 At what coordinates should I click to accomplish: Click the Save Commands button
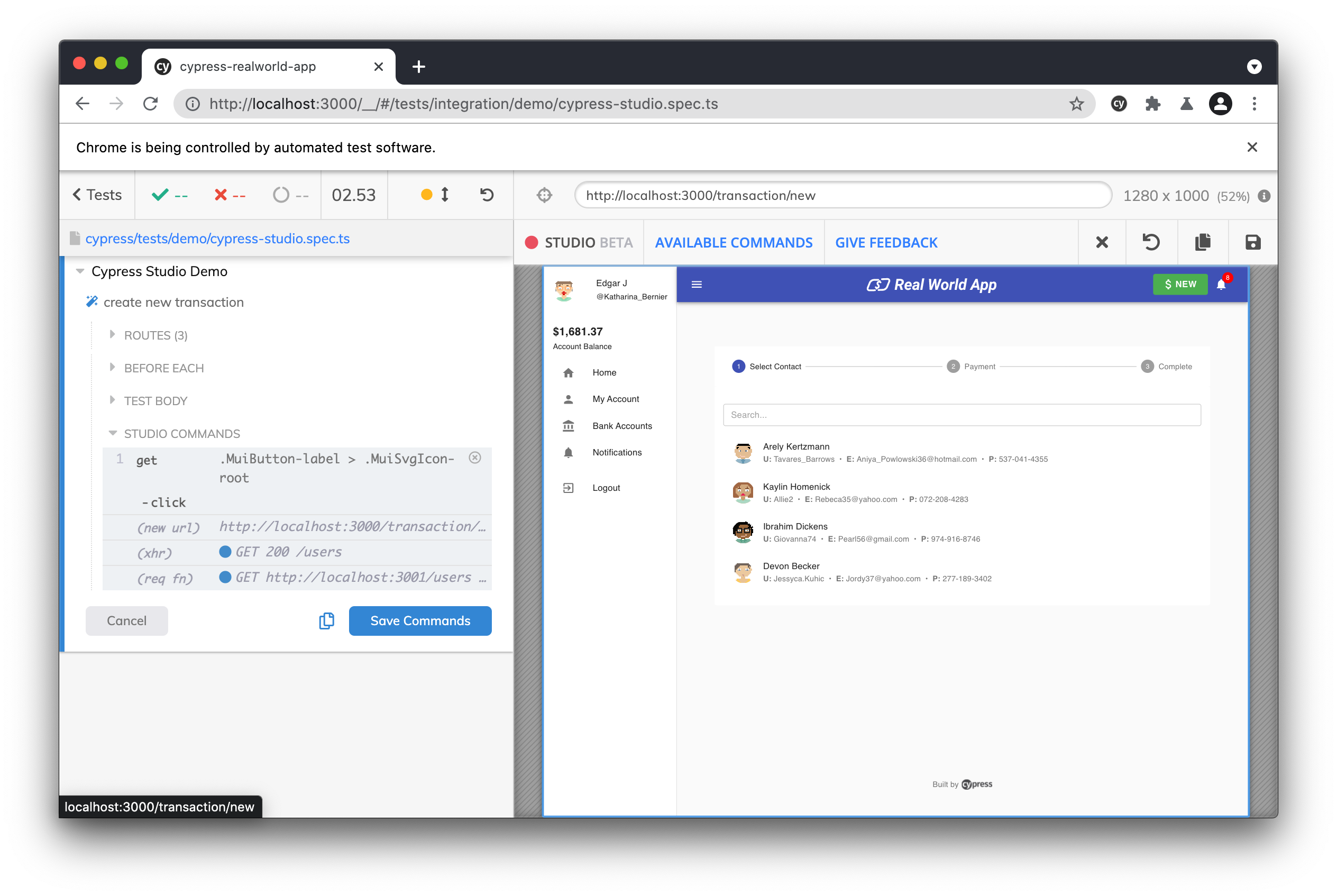pyautogui.click(x=420, y=620)
